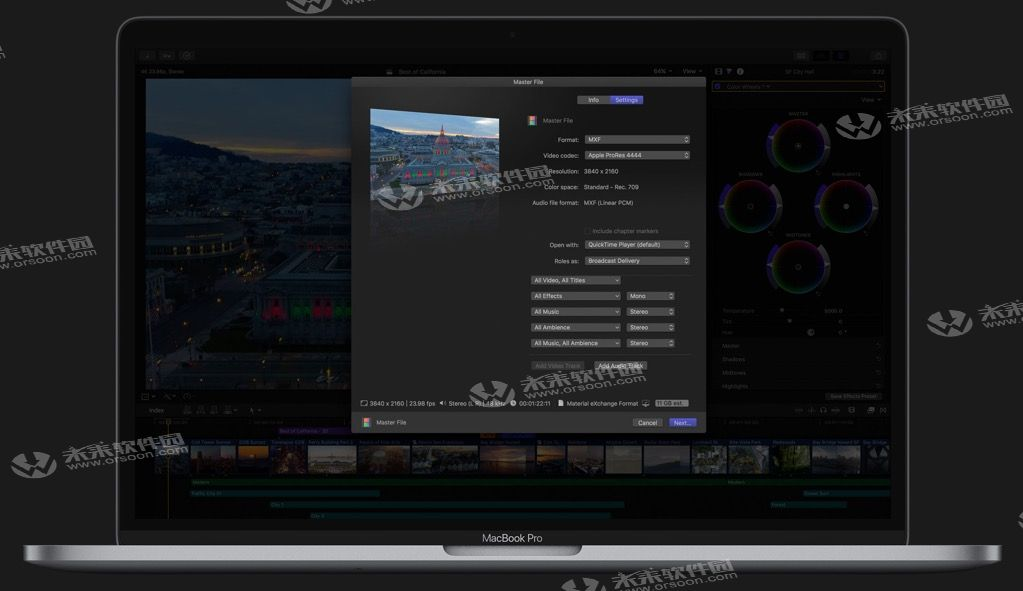Click the dimmed Add Video Track button
Image resolution: width=1023 pixels, height=591 pixels.
(557, 366)
